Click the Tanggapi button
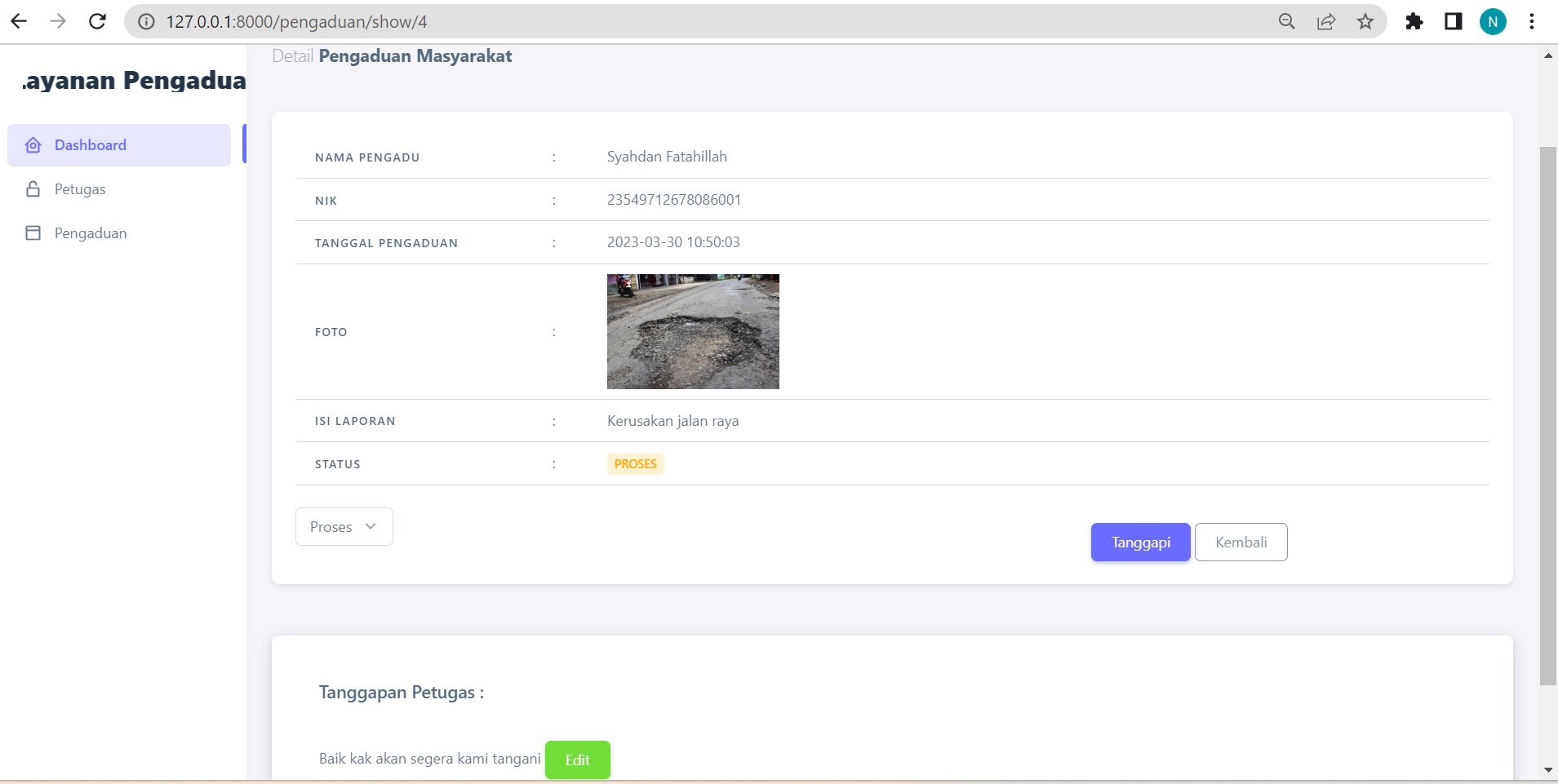Screen dimensions: 1558x784 [x=1141, y=543]
